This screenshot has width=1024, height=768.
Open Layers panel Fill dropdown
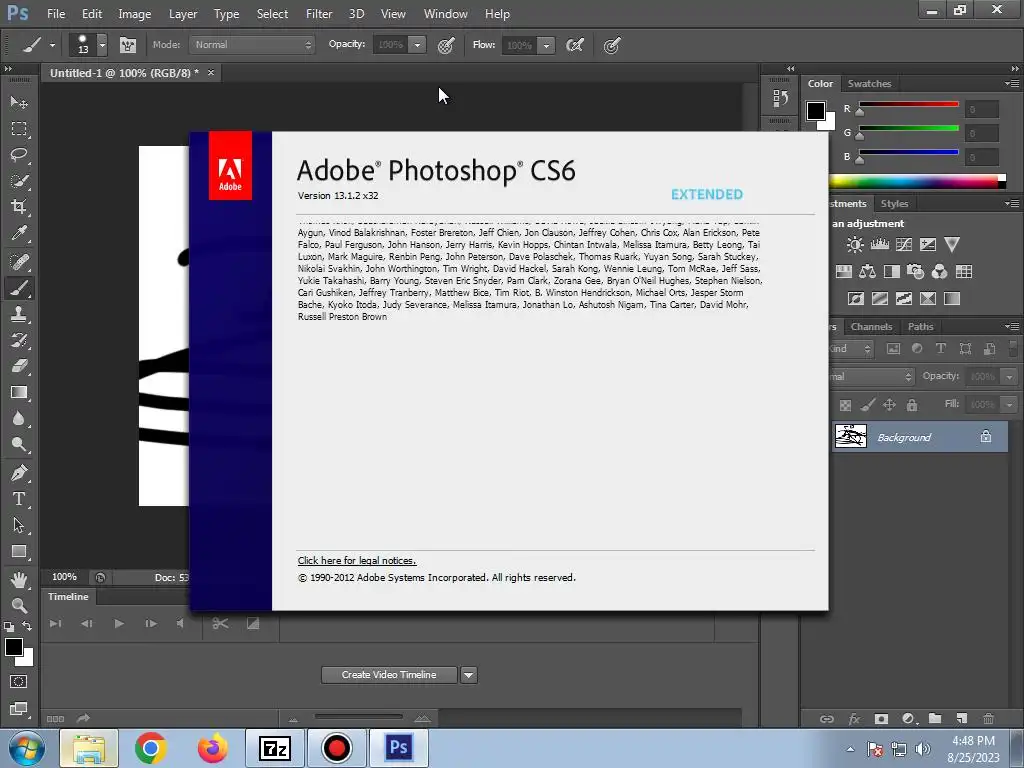pyautogui.click(x=1009, y=405)
